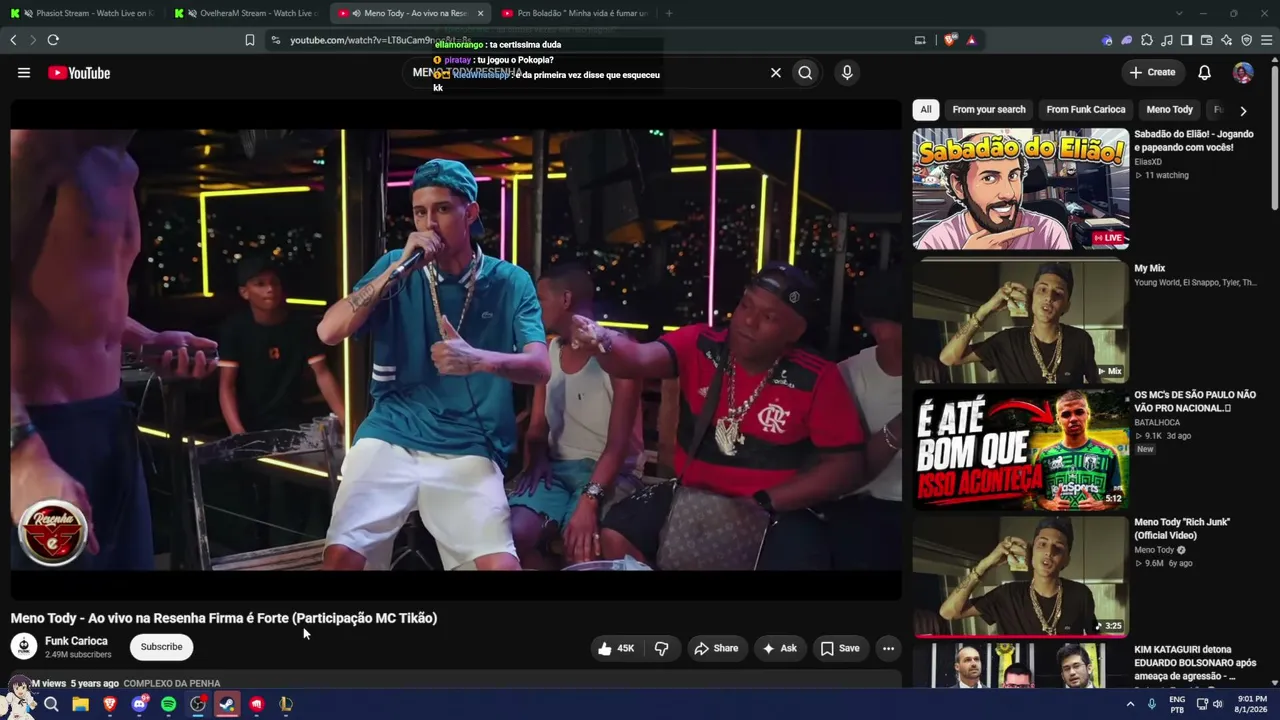The width and height of the screenshot is (1280, 720).
Task: Open a new browser tab
Action: (x=669, y=13)
